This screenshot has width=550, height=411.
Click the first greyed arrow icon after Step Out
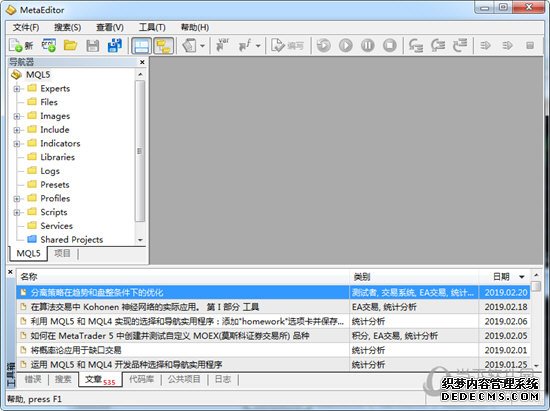(485, 46)
